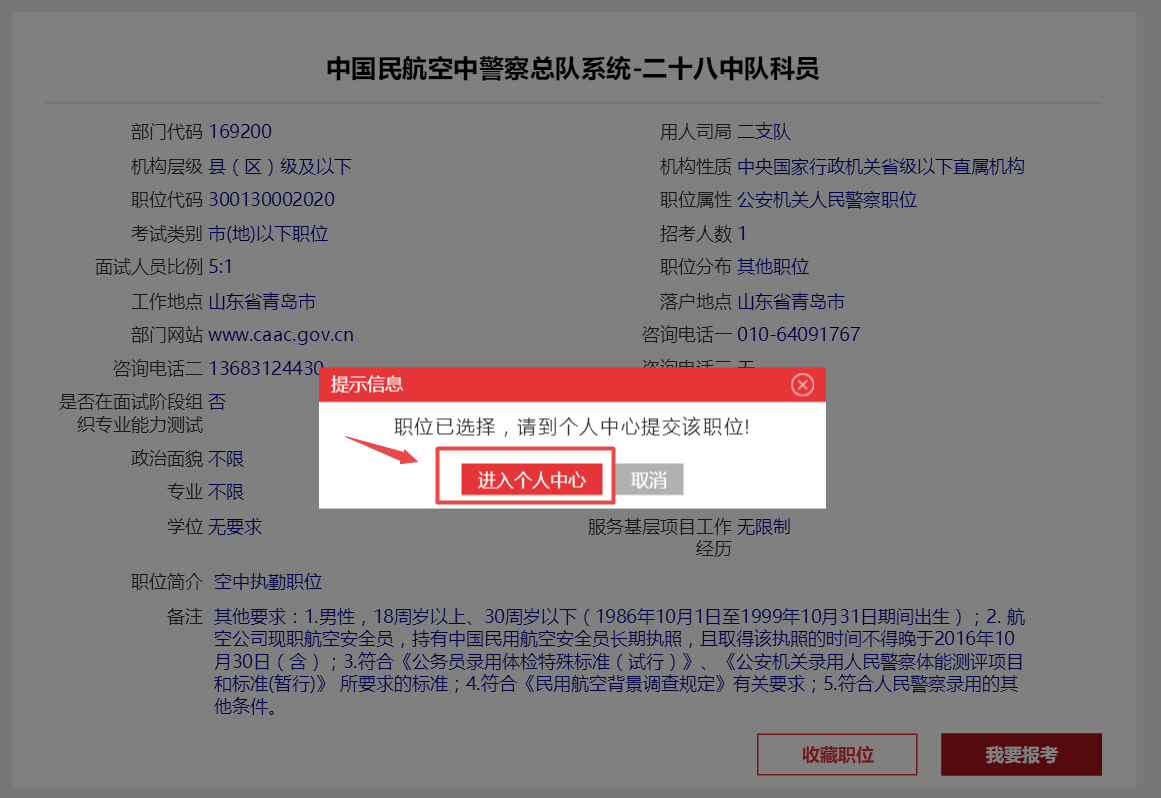Click the 招考人数 value 1

[x=742, y=234]
